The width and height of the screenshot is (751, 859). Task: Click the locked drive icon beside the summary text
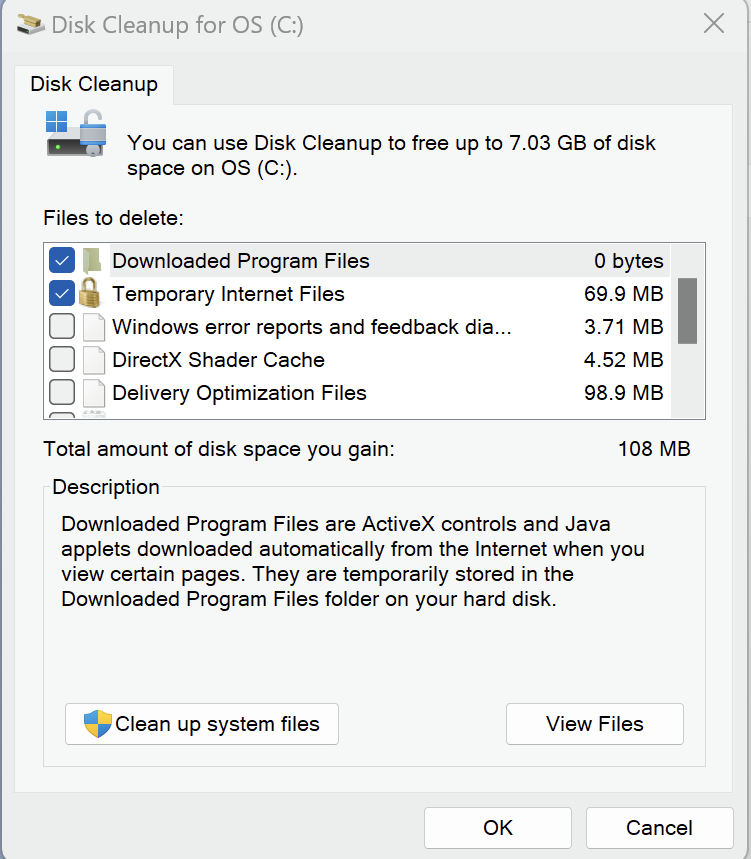[76, 133]
